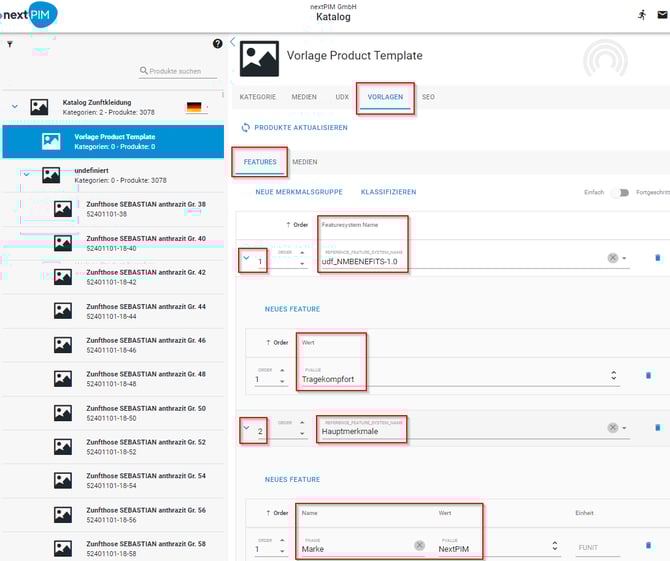The height and width of the screenshot is (561, 670).
Task: Switch to the Kategorie tab
Action: pyautogui.click(x=258, y=97)
